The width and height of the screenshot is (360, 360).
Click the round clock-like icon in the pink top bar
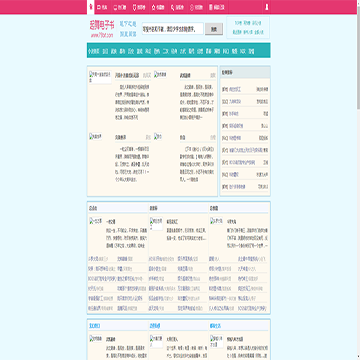coord(192,7)
